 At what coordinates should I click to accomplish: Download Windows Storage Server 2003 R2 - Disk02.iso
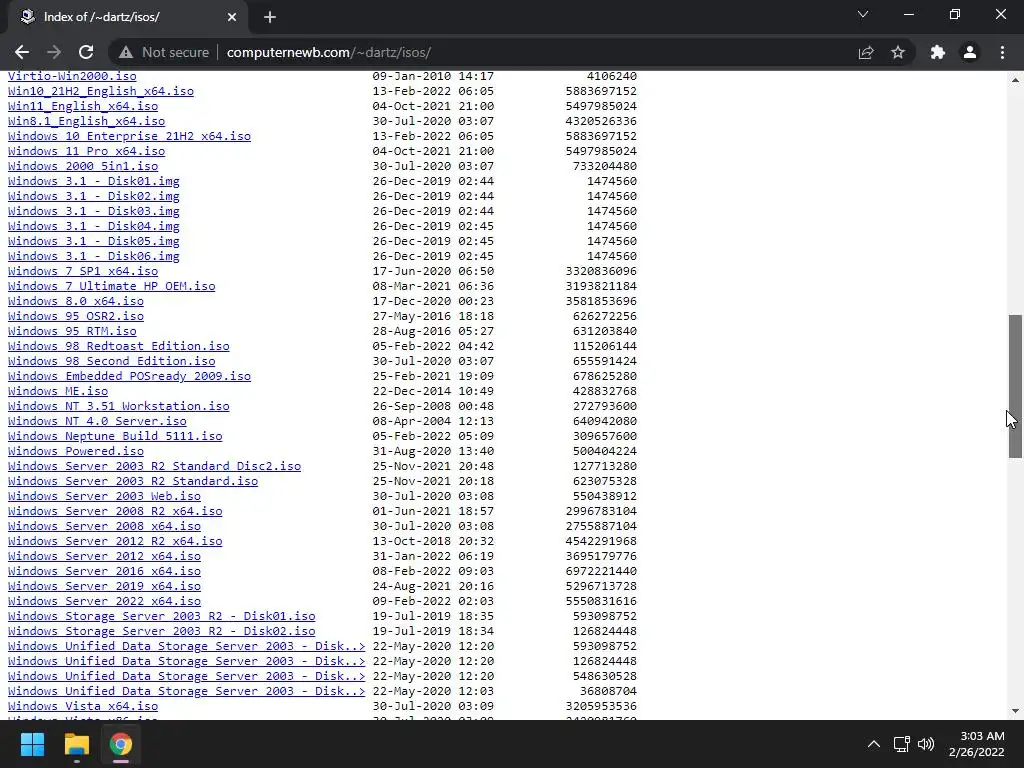161,632
